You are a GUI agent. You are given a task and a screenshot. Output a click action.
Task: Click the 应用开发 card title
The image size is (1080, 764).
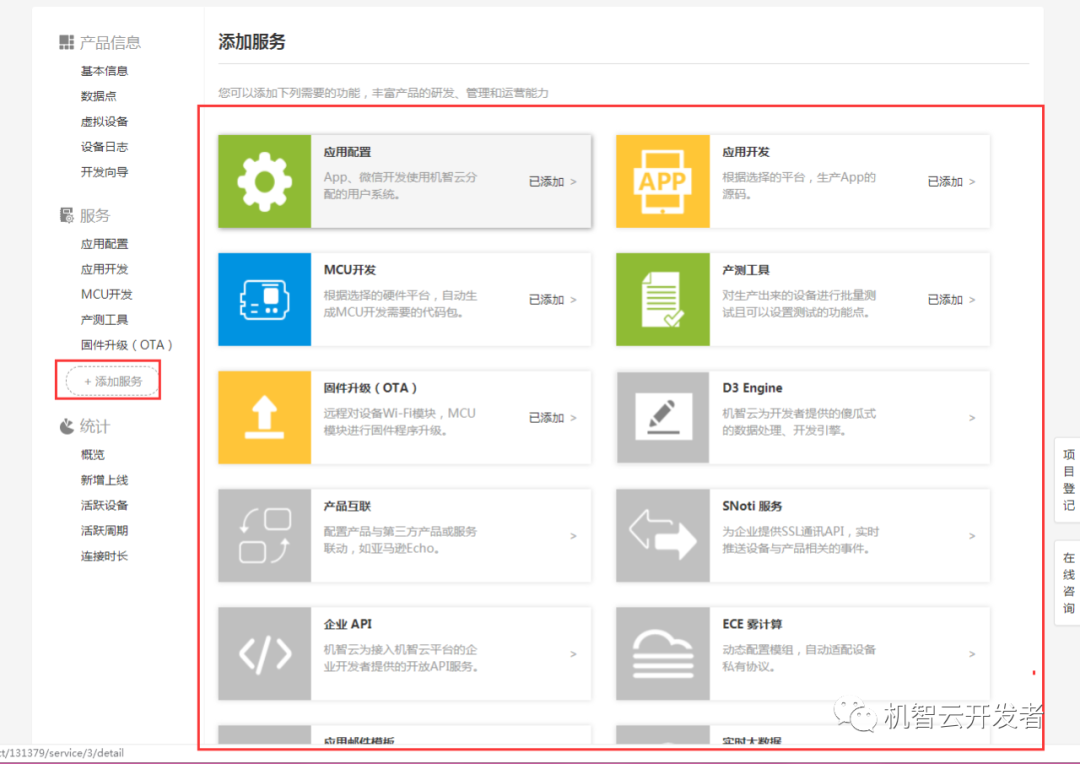(x=746, y=152)
